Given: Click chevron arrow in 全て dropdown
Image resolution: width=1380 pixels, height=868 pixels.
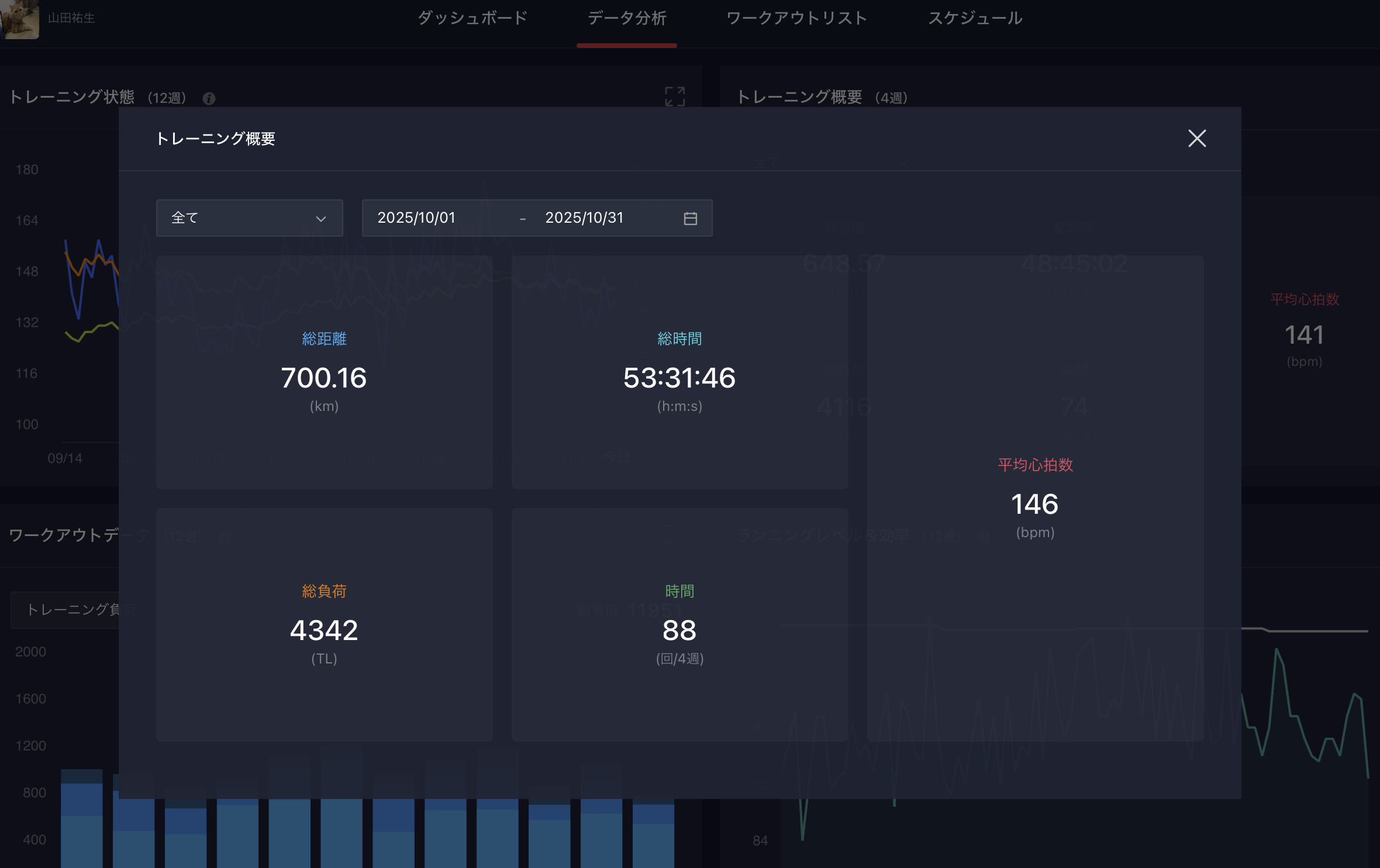Looking at the screenshot, I should tap(320, 219).
